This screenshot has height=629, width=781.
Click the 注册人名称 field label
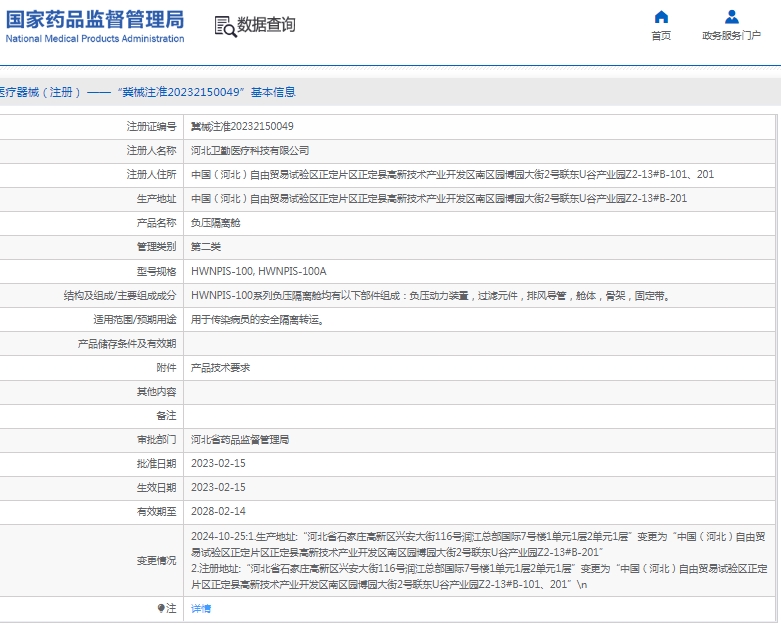(151, 150)
